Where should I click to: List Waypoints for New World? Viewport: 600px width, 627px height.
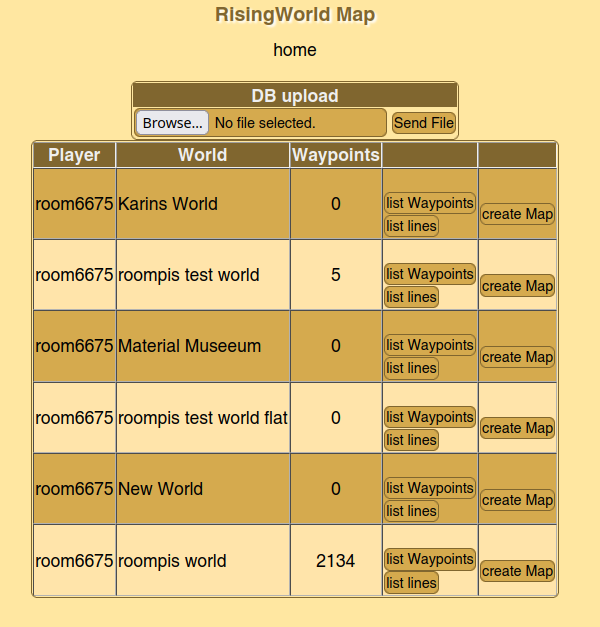pos(430,488)
